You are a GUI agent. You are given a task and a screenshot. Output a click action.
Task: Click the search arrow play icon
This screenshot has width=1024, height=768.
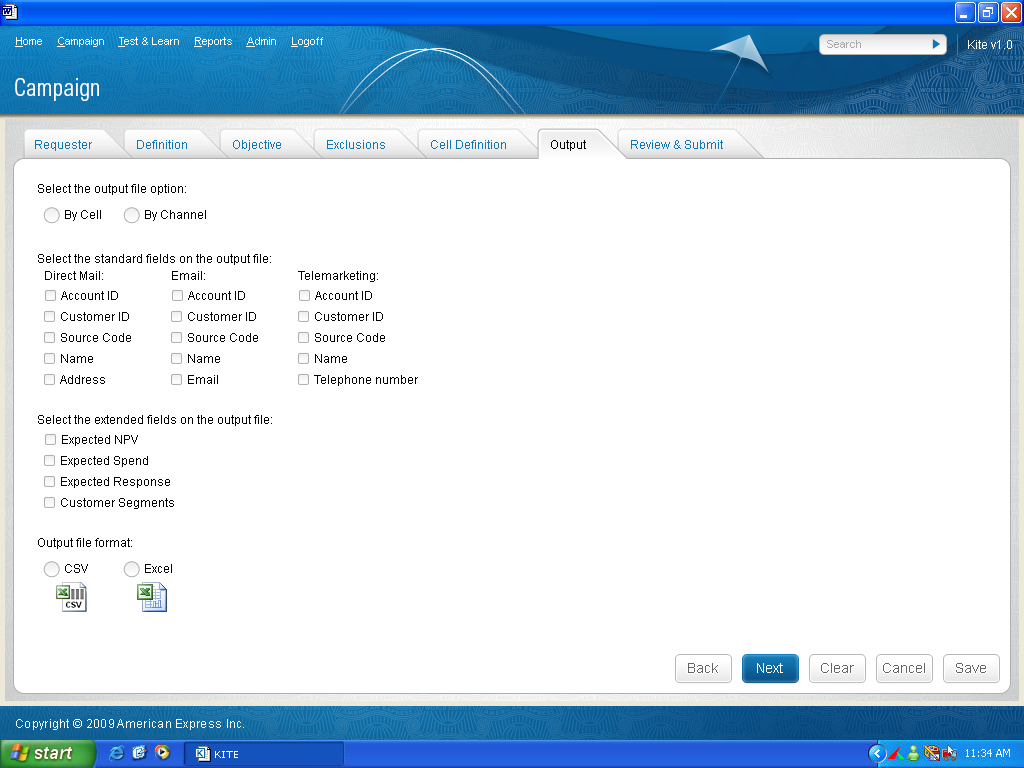pos(937,44)
